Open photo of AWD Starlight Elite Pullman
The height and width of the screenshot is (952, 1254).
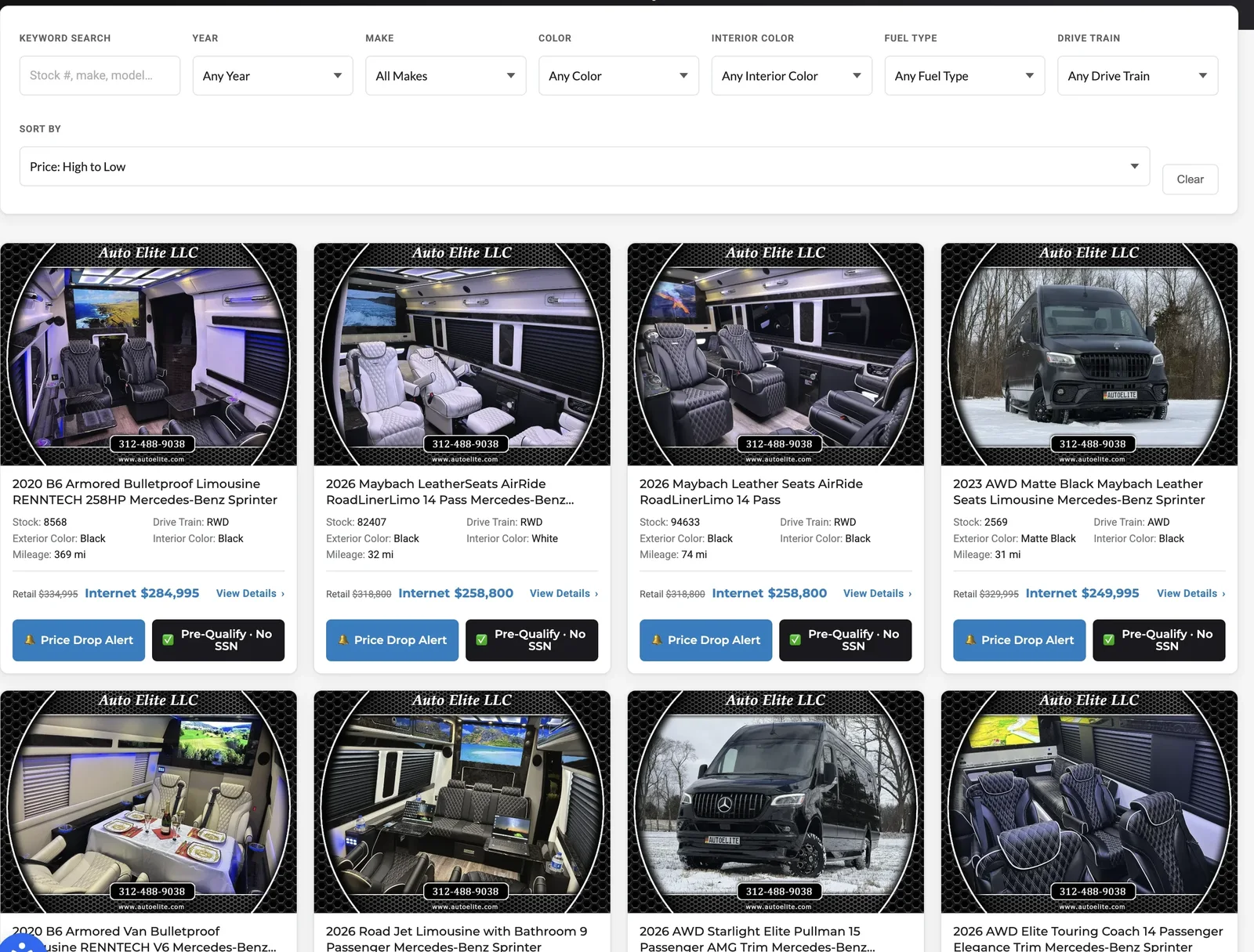coord(775,802)
